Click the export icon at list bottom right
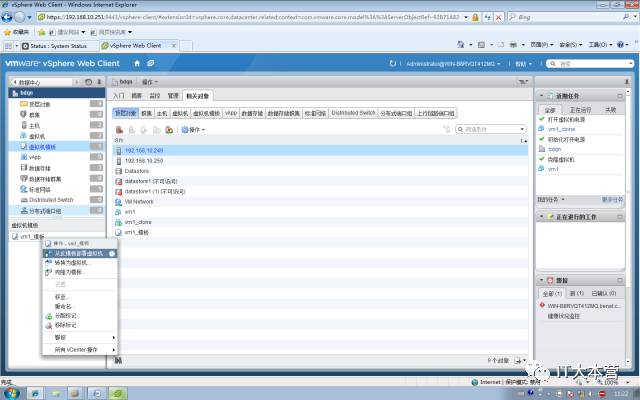 click(x=520, y=360)
